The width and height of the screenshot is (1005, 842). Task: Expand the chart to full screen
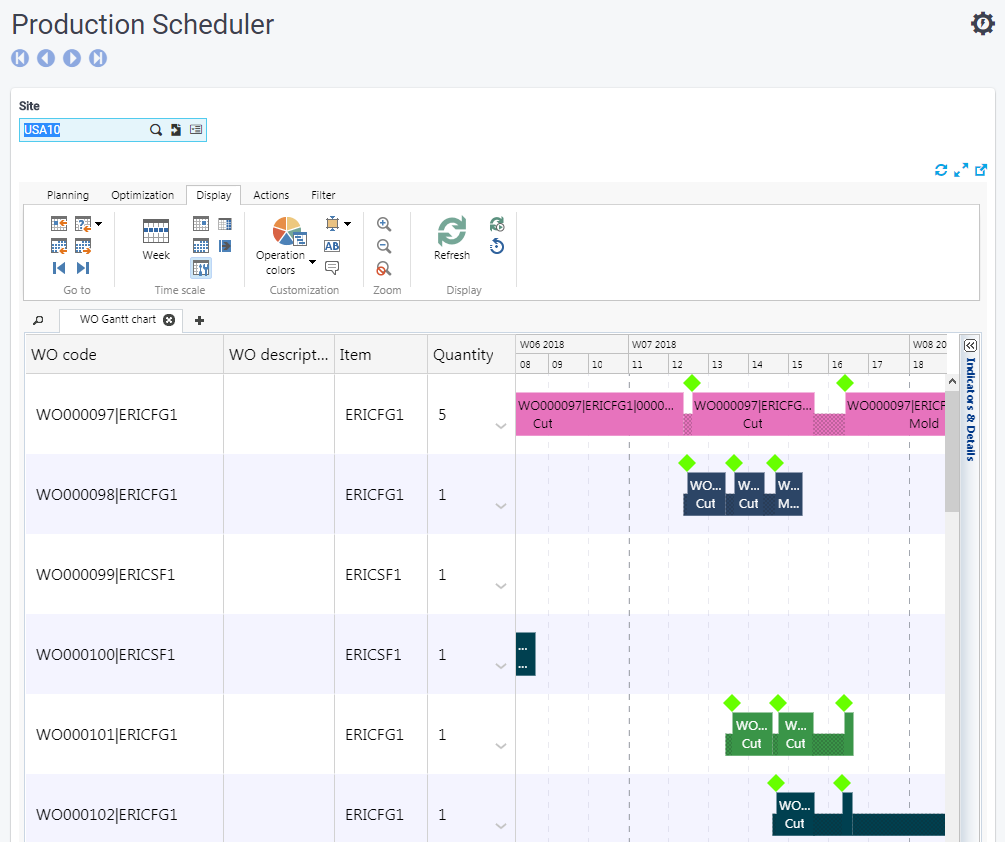click(x=961, y=170)
